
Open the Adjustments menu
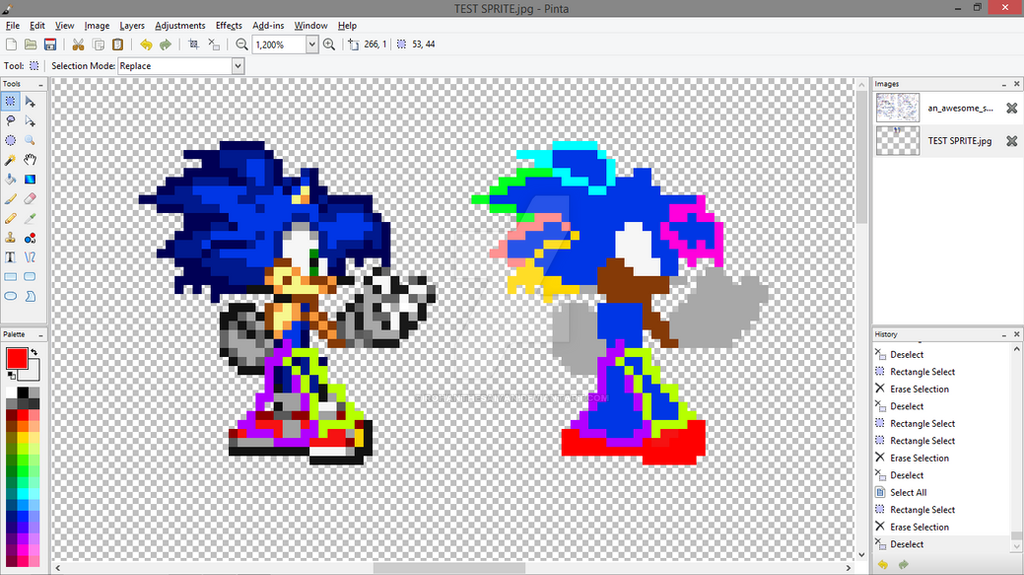pyautogui.click(x=180, y=25)
